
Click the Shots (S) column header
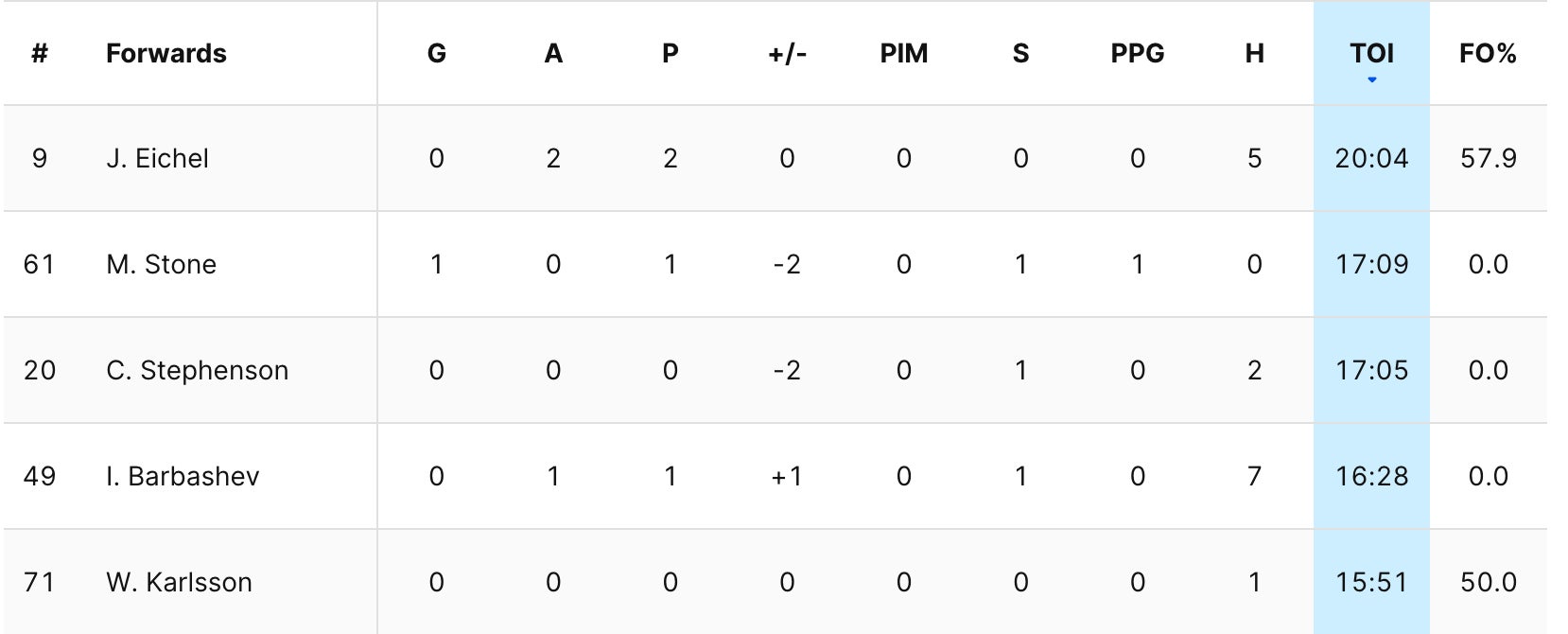[1020, 54]
